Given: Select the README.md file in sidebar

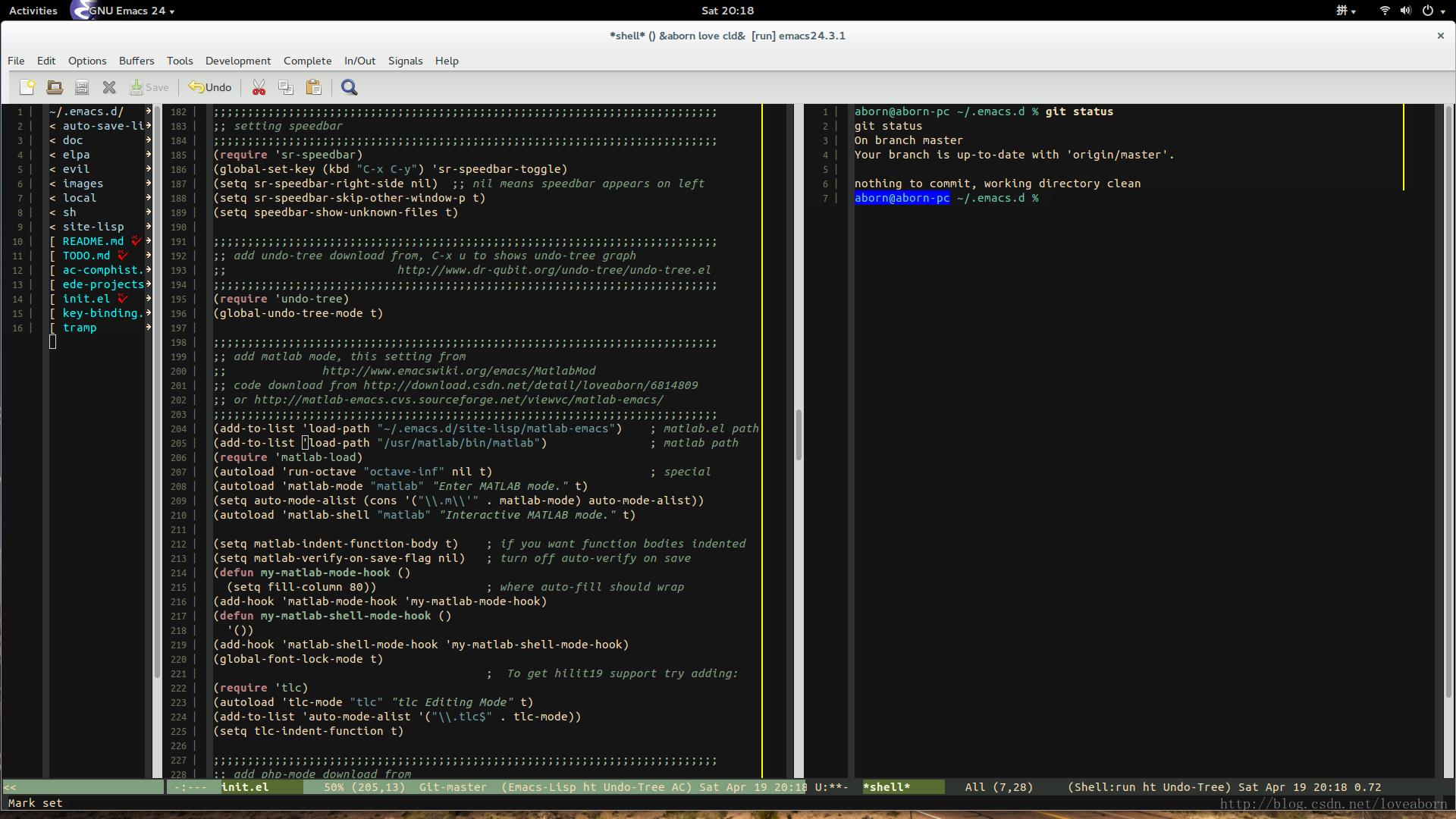Looking at the screenshot, I should (93, 240).
